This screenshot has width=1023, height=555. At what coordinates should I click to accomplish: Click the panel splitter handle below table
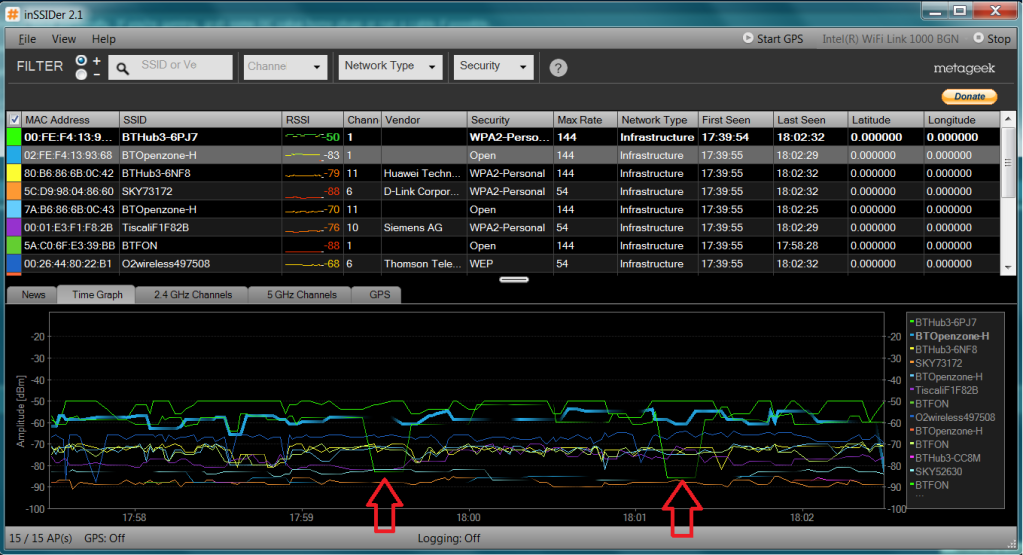click(513, 280)
